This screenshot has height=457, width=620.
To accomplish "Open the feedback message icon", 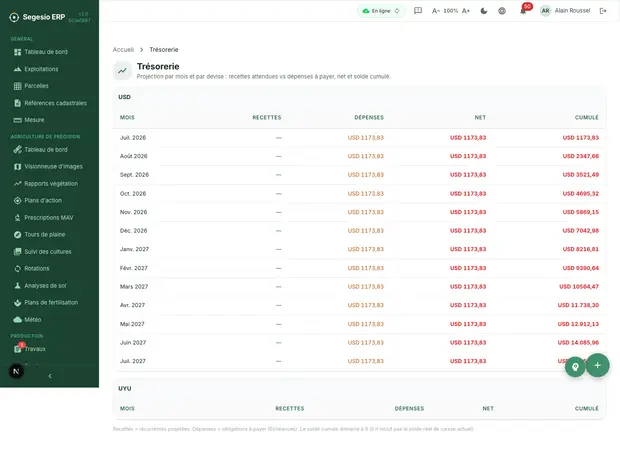I will (418, 11).
